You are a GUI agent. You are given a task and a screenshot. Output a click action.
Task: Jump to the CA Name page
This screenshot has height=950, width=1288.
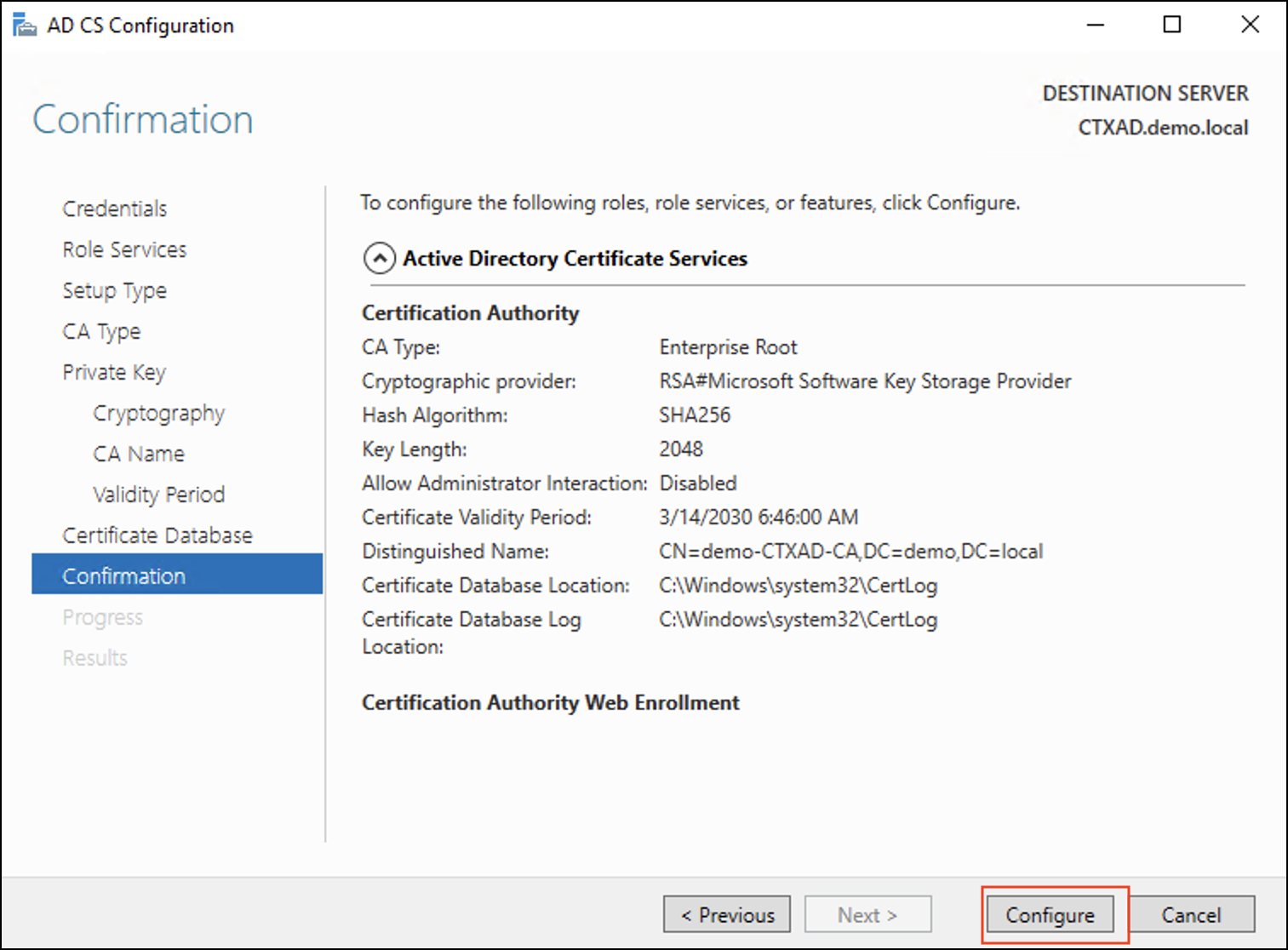[x=139, y=454]
